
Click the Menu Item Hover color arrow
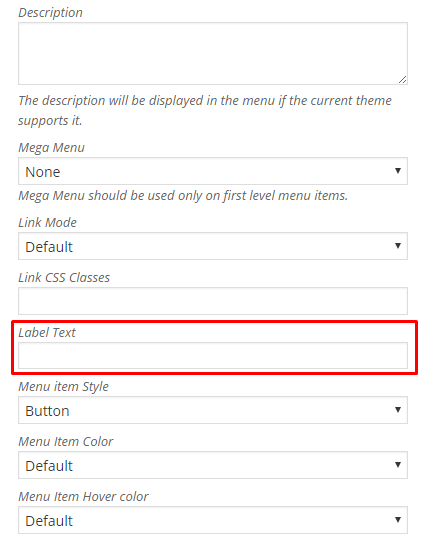coord(398,520)
